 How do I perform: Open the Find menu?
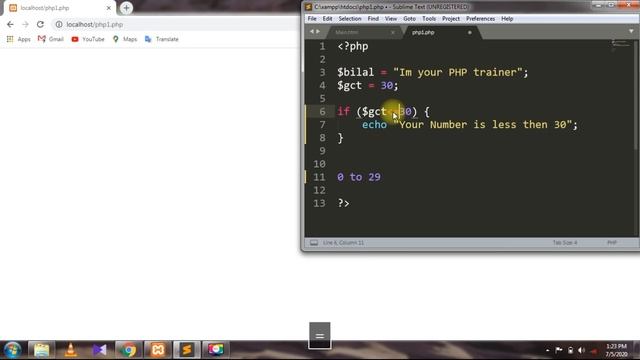coord(373,19)
